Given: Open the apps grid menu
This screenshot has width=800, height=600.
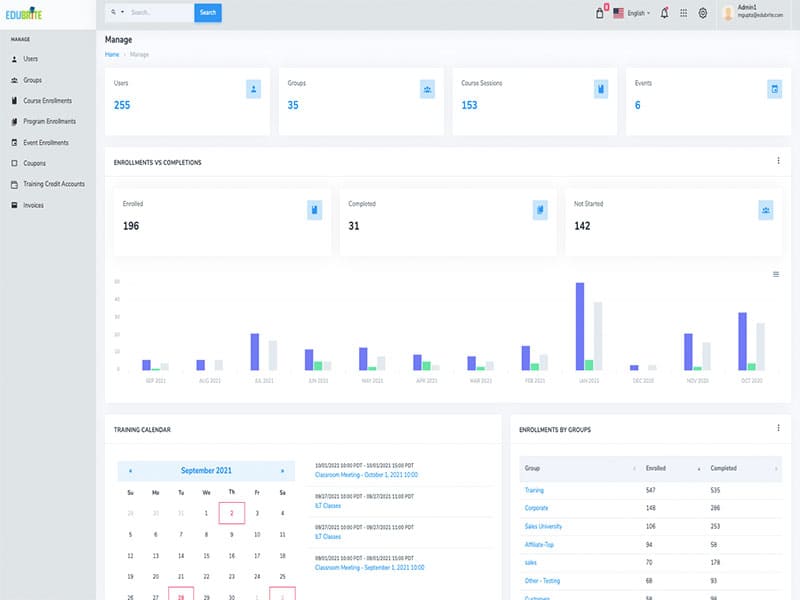Looking at the screenshot, I should [684, 13].
